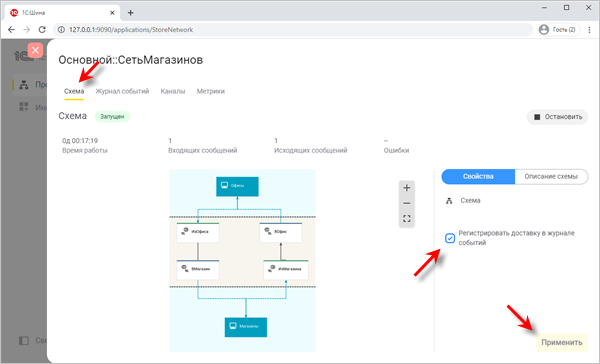Uncheck Регистрировать доставку в журнале событий
Viewport: 600px width, 364px height.
(450, 238)
